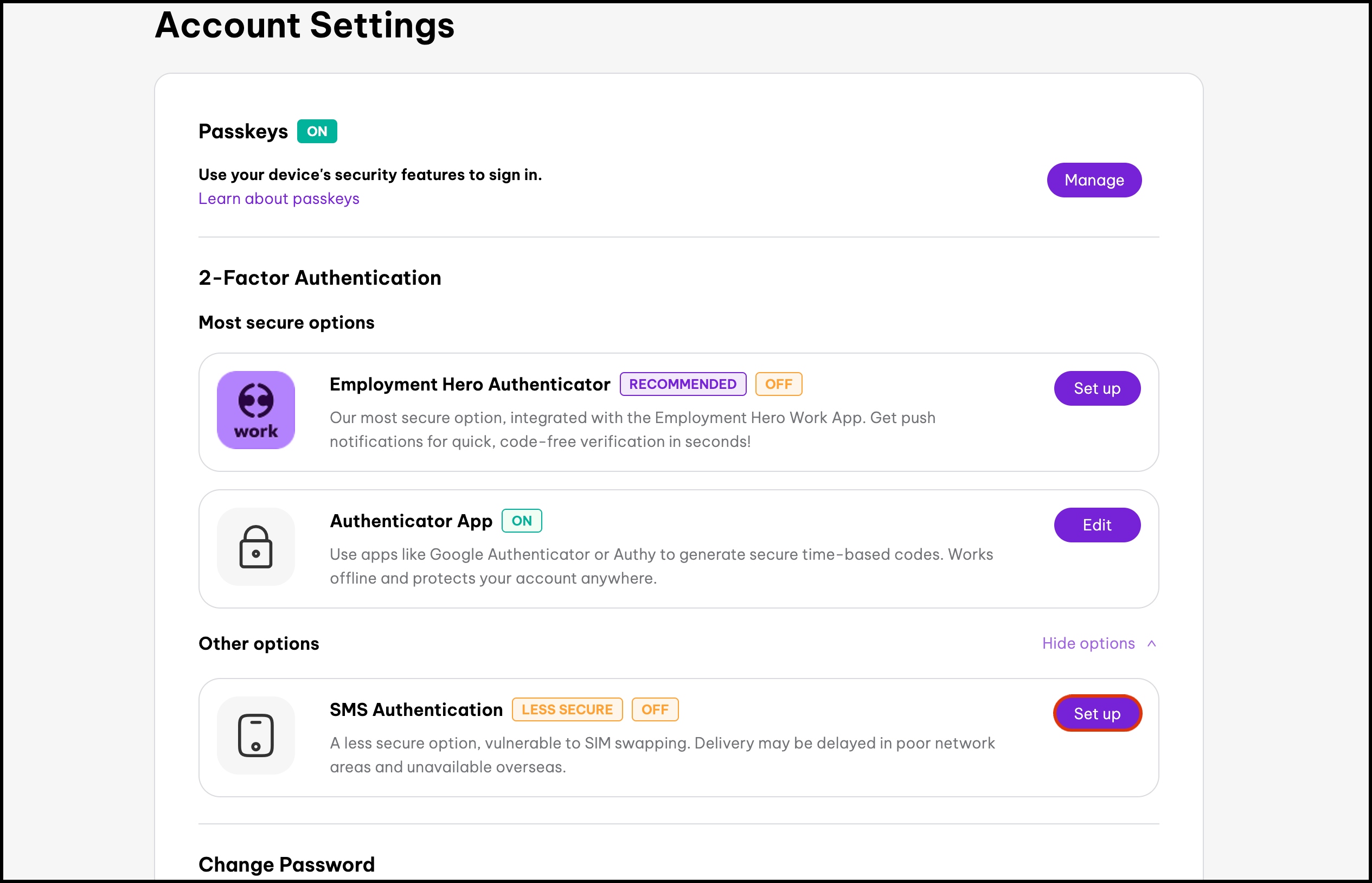Click the OFF badge beside RECOMMENDED
1372x883 pixels.
[778, 384]
